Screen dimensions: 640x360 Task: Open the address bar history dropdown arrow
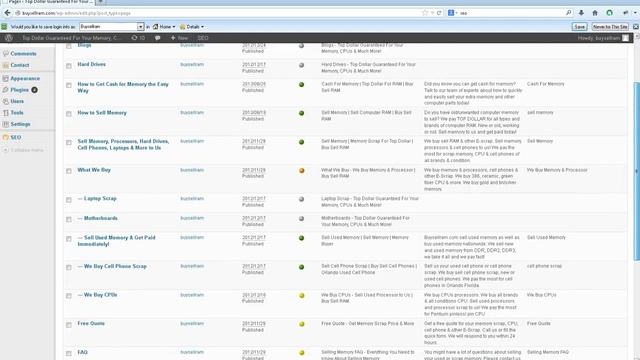[x=432, y=13]
